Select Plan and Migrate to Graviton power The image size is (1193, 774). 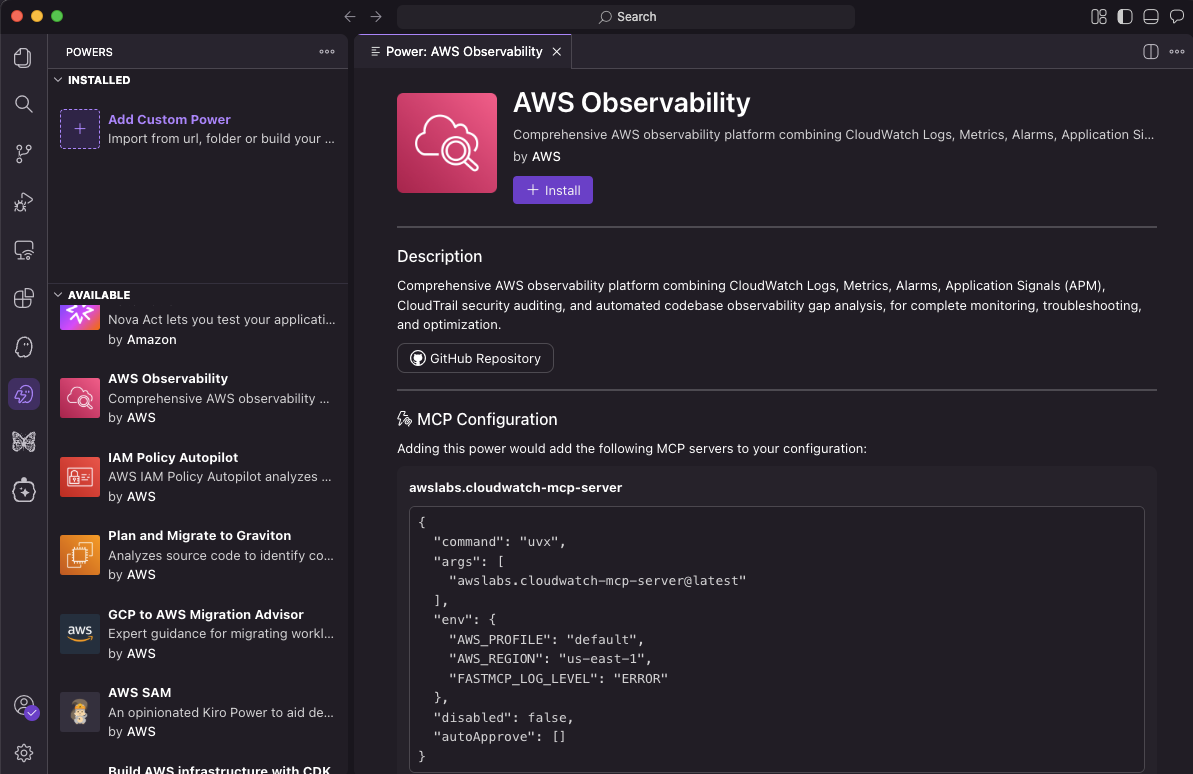point(198,555)
